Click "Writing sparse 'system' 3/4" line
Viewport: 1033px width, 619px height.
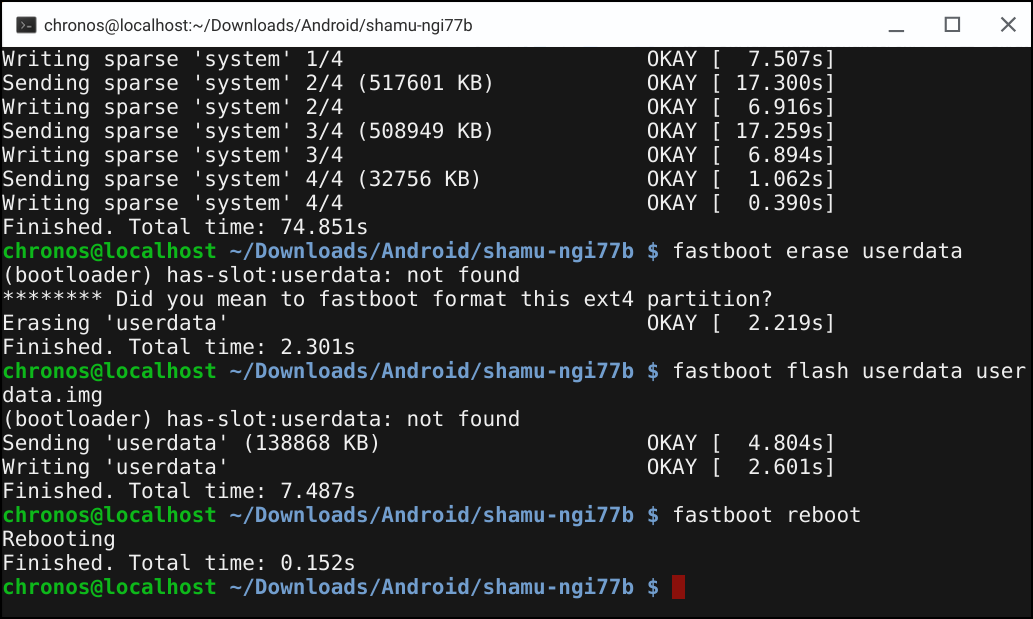point(173,155)
